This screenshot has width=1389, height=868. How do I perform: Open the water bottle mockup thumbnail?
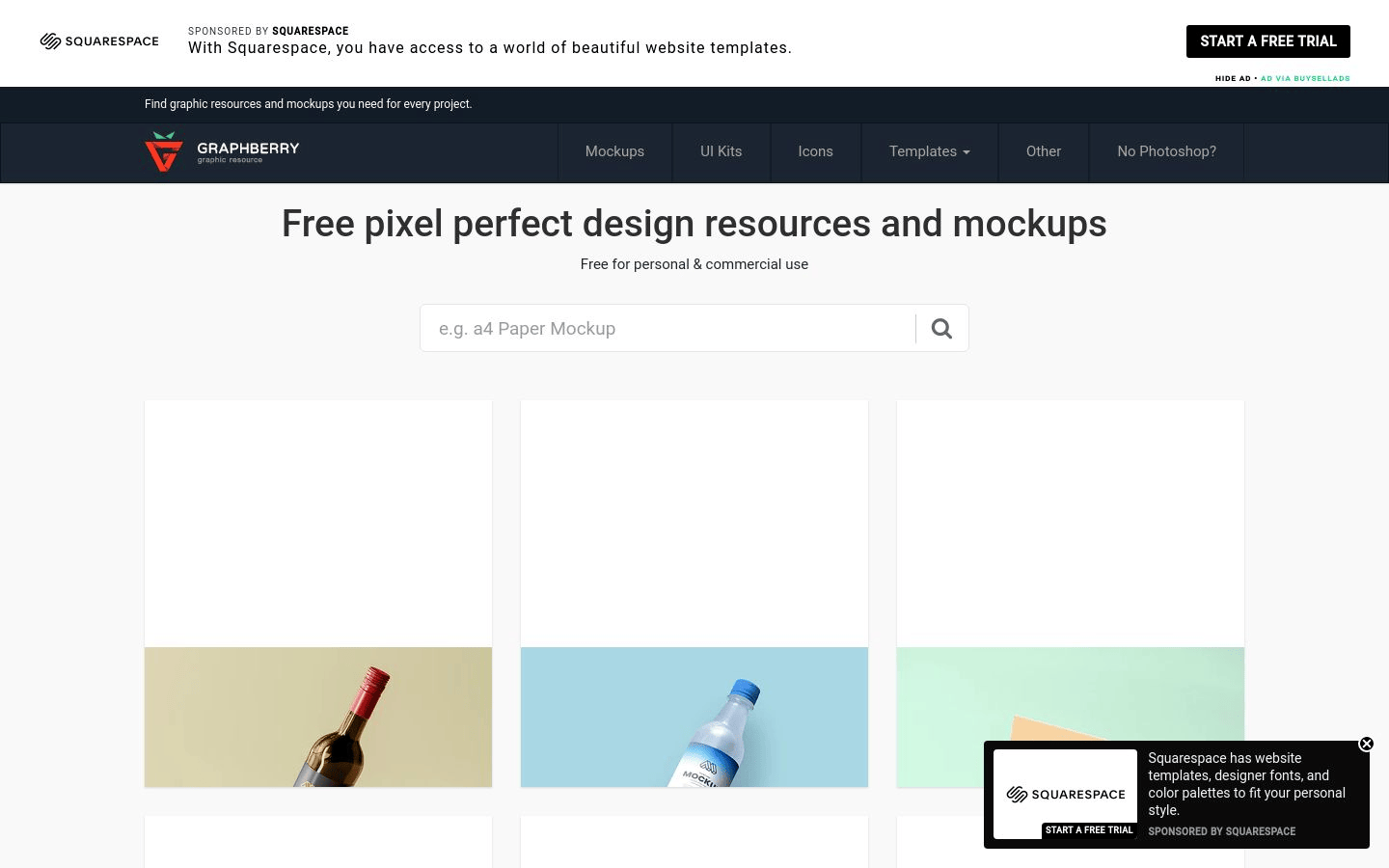coord(694,716)
